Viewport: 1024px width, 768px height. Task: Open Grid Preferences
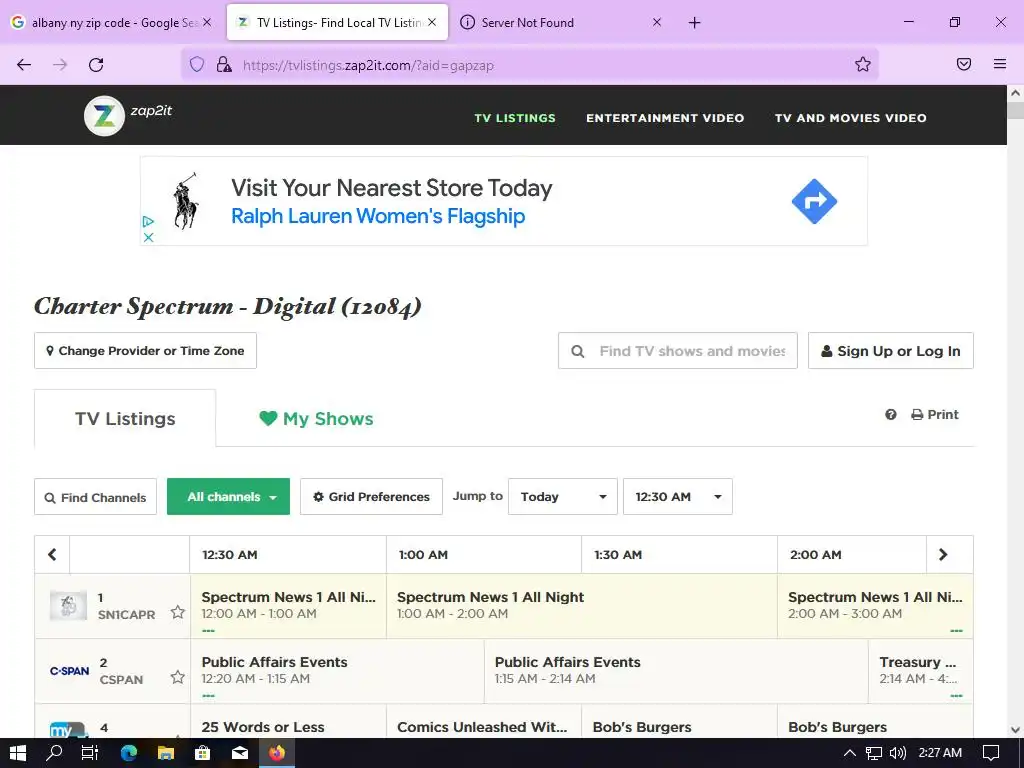(x=372, y=497)
